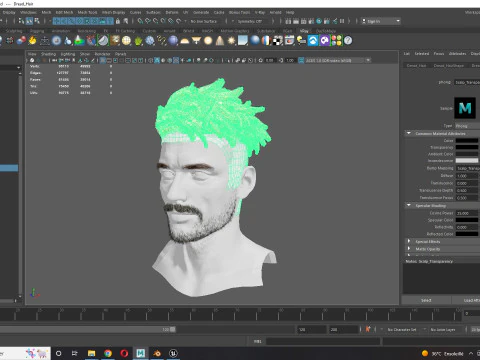Click the blue mesh sphere shelf icon
Viewport: 480px width, 360px height.
[x=150, y=41]
